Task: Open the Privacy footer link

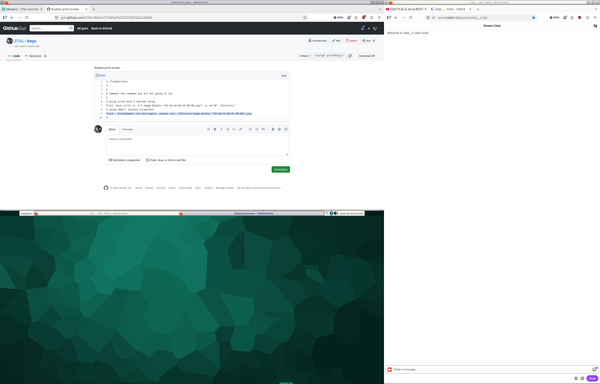Action: [x=149, y=188]
